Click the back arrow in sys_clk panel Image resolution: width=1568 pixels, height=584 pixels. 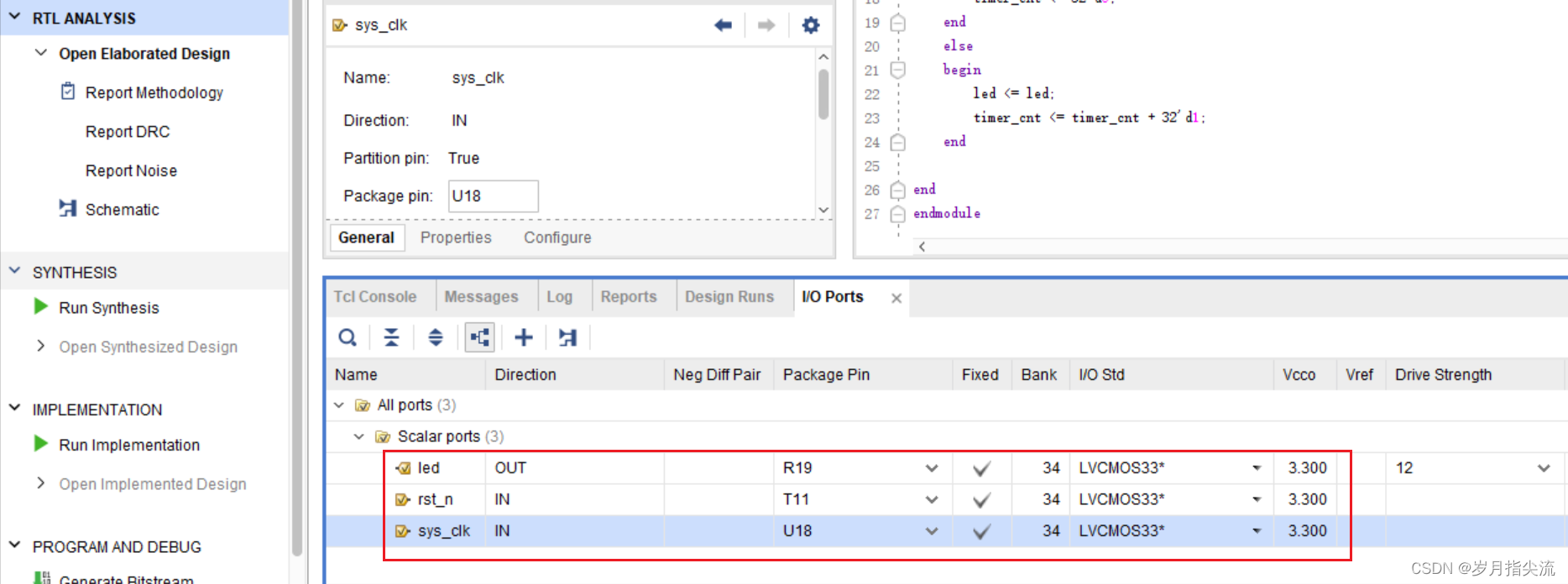point(723,25)
